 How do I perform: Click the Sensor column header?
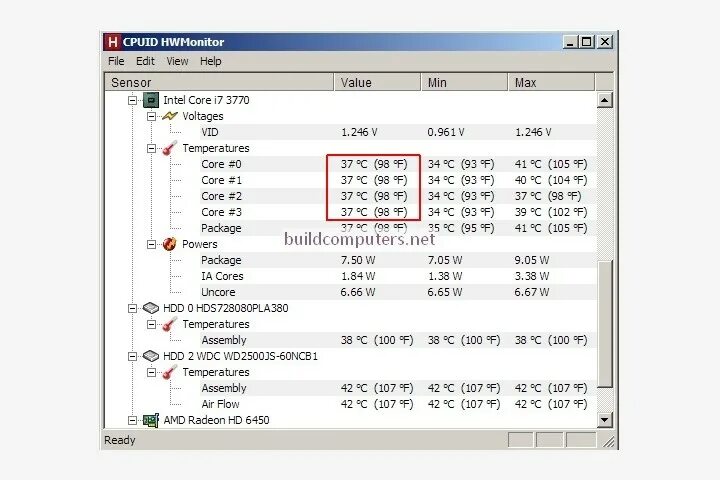219,82
